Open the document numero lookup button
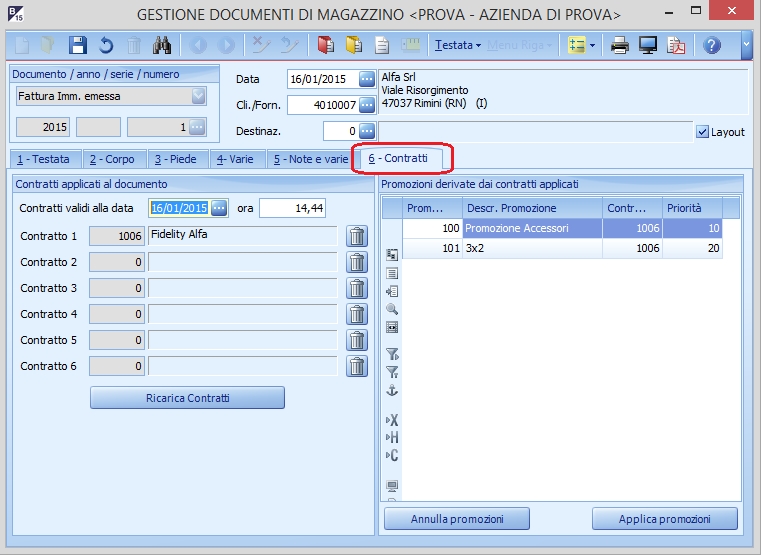The image size is (761, 555). click(x=197, y=127)
